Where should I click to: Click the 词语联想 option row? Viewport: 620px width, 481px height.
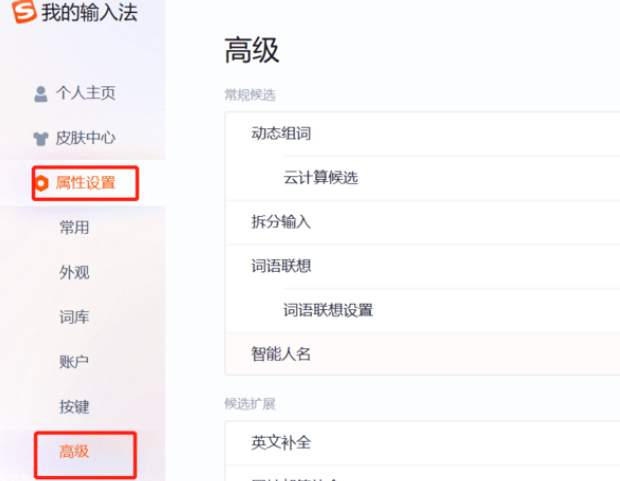[x=422, y=267]
